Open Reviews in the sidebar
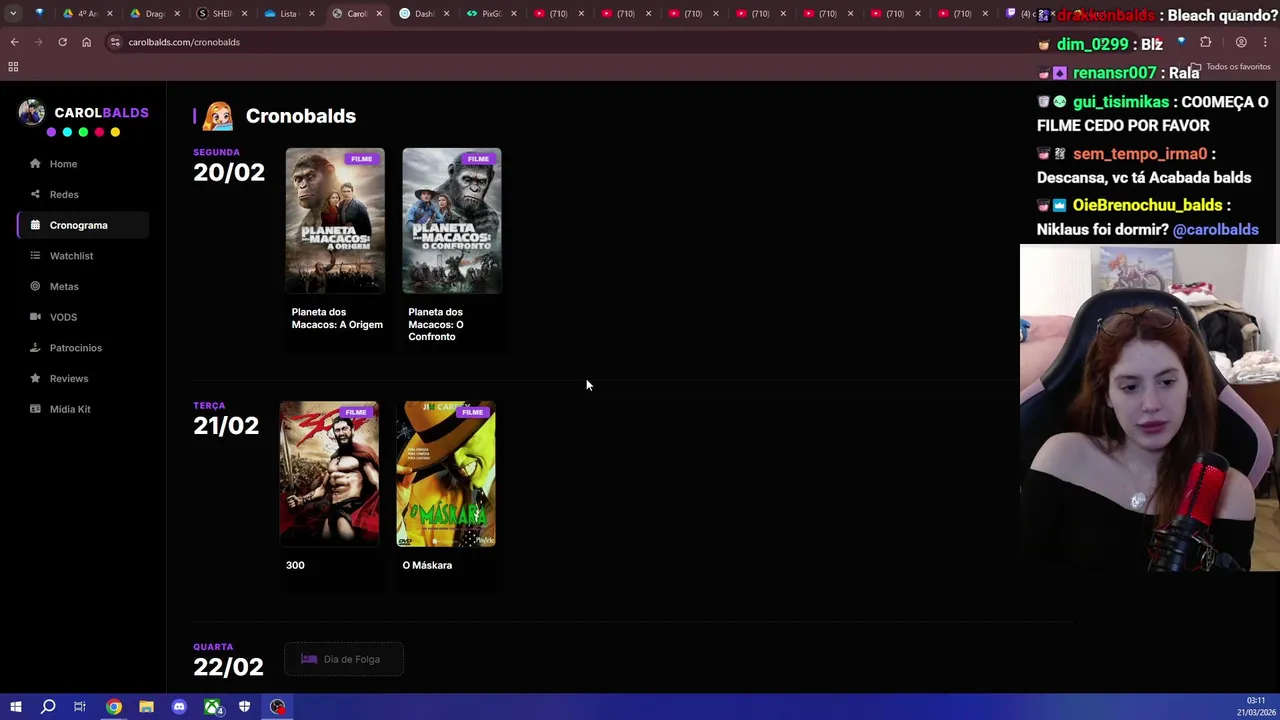Image resolution: width=1280 pixels, height=720 pixels. 82,378
